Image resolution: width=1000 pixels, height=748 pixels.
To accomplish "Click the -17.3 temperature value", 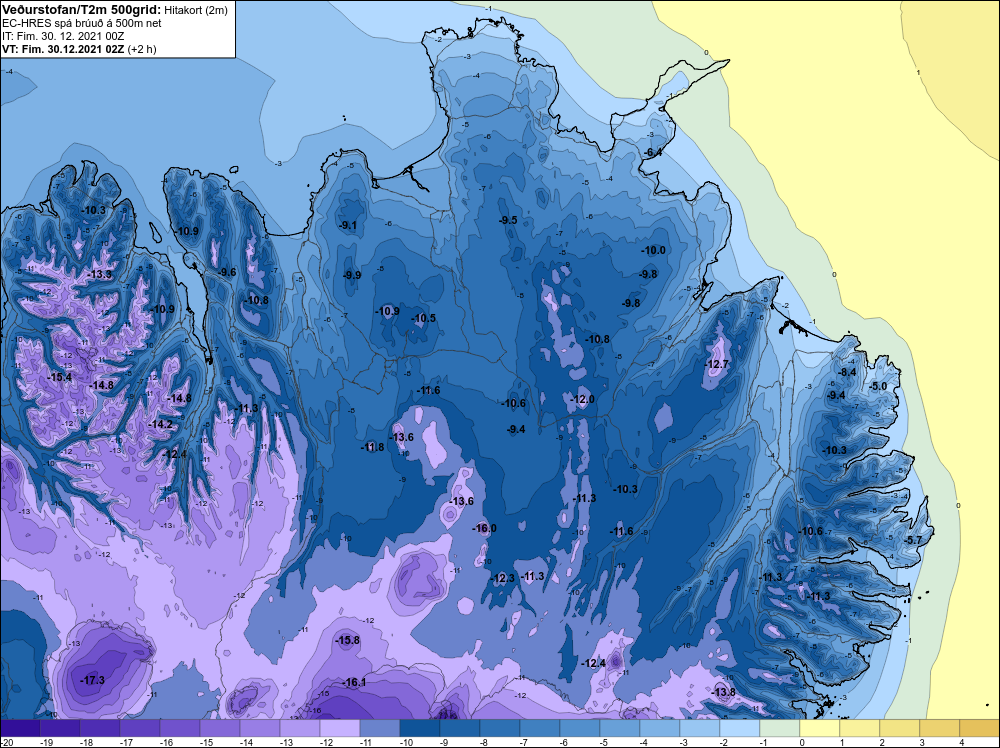I will 92,680.
